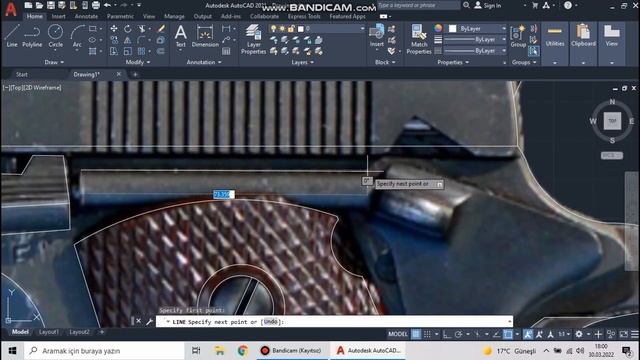Viewport: 640px width, 360px height.
Task: Toggle drawing grid display in status bar
Action: click(416, 334)
